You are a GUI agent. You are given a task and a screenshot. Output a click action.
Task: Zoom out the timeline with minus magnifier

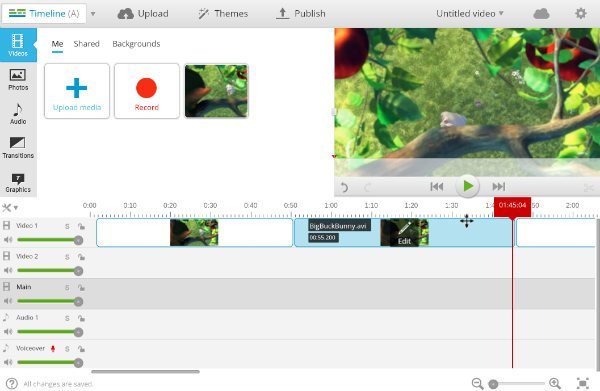(477, 383)
